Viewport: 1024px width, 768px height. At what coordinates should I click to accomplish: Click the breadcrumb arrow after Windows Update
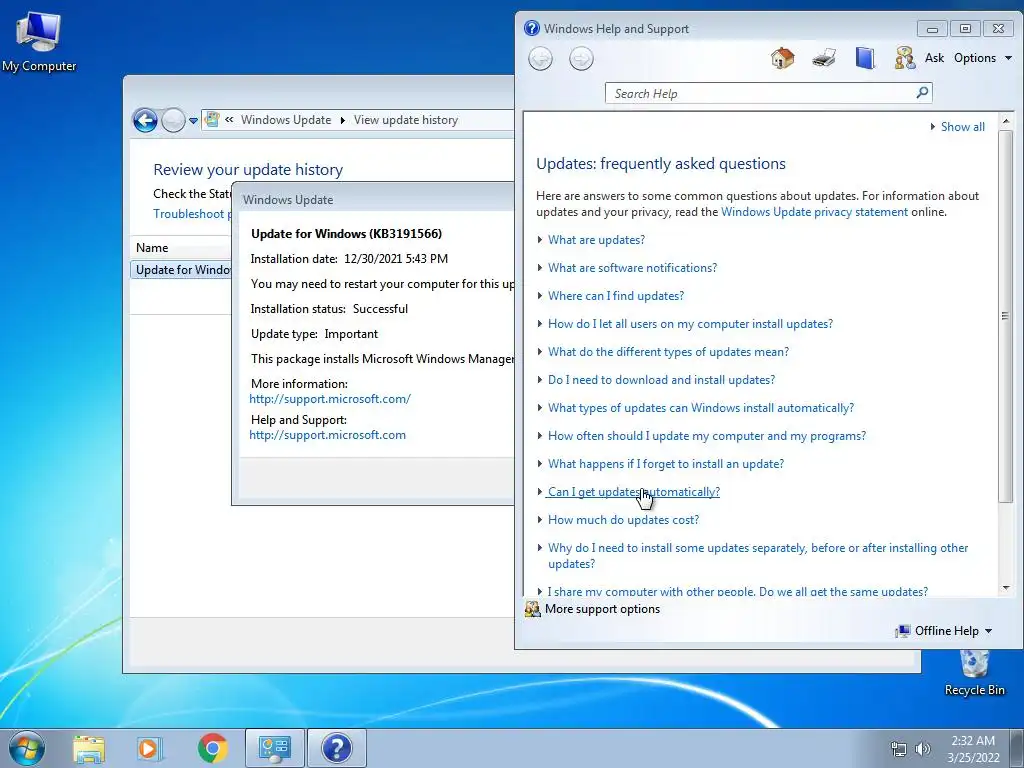(343, 120)
